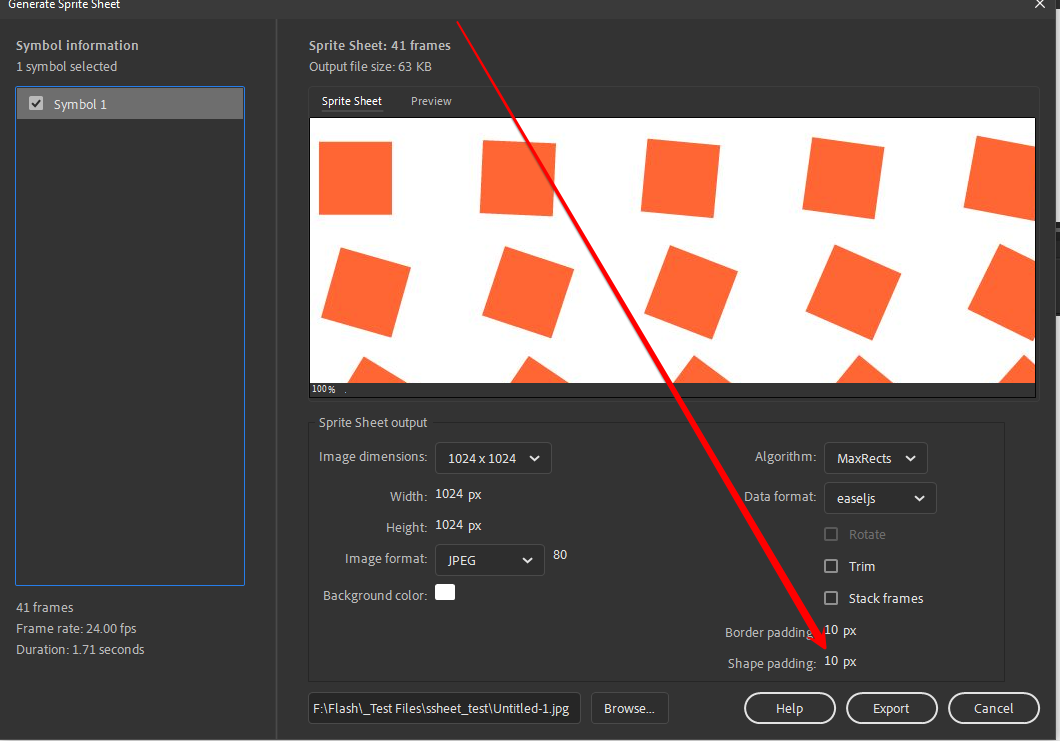This screenshot has width=1060, height=741.
Task: Click the Browse button
Action: [x=629, y=708]
